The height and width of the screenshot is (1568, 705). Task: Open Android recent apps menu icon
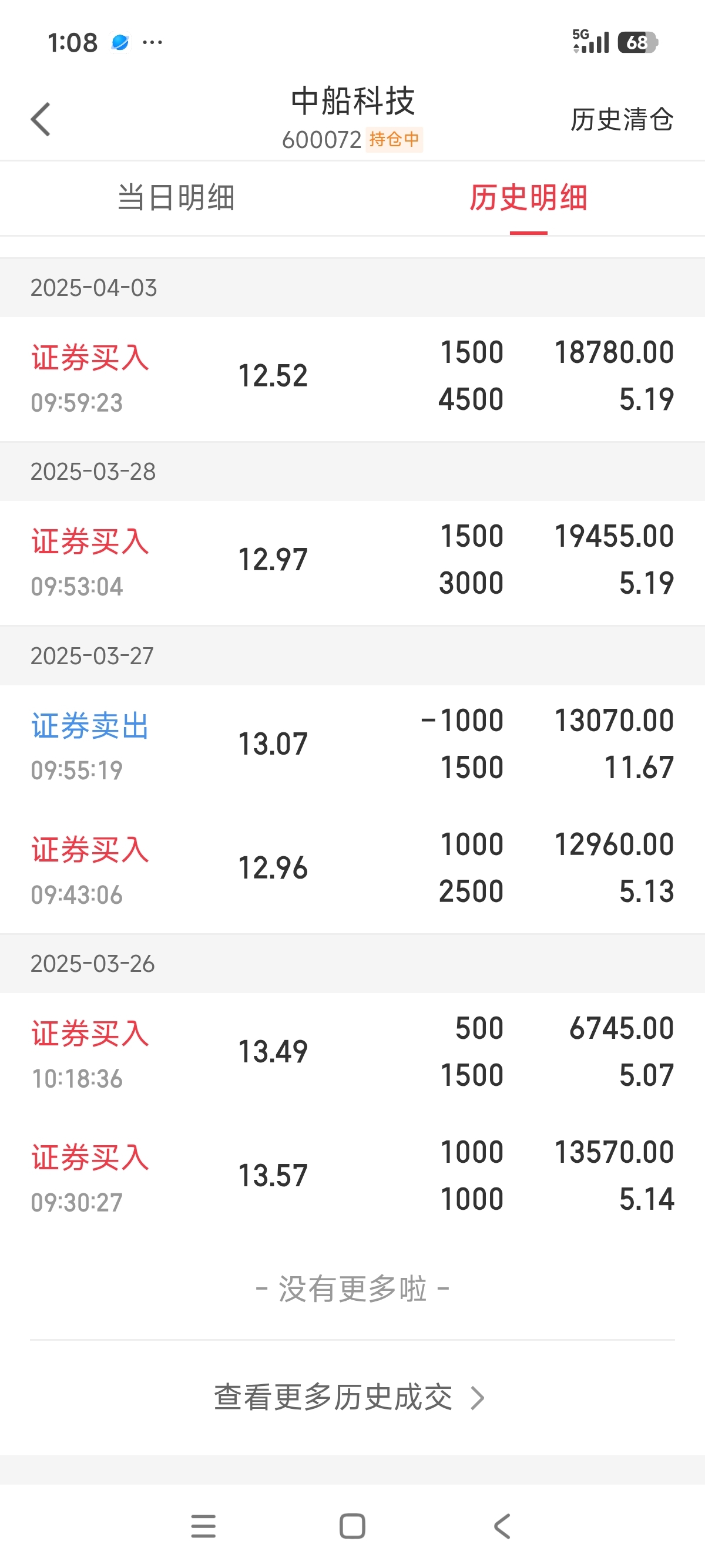(203, 1526)
